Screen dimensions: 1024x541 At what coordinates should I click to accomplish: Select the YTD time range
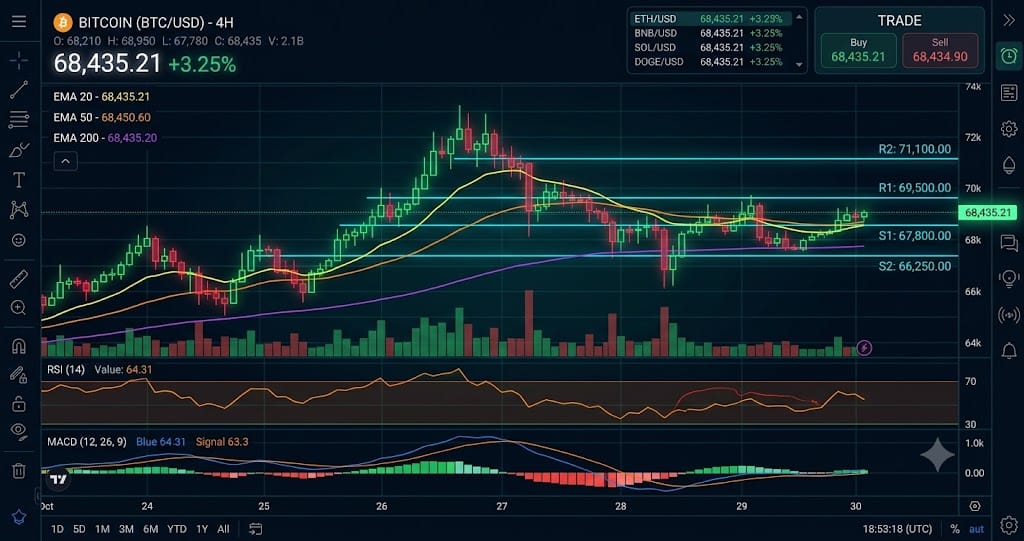[176, 529]
